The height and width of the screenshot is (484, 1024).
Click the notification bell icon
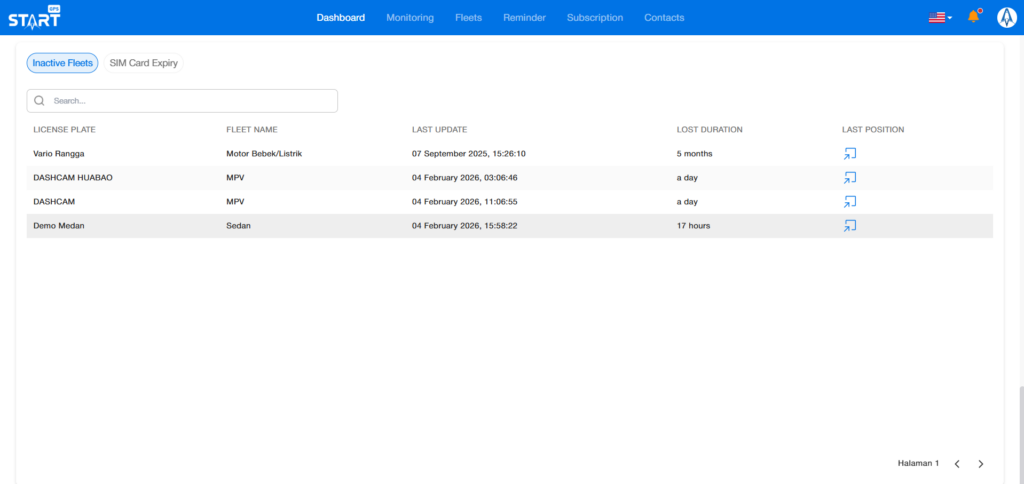click(x=973, y=17)
